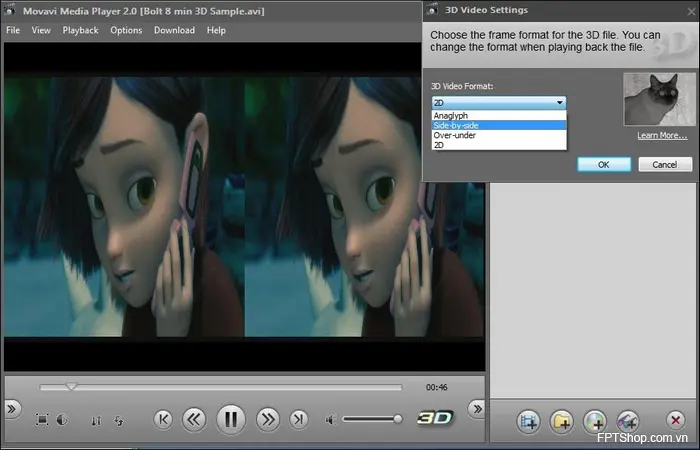Follow the Learn More link

point(662,135)
